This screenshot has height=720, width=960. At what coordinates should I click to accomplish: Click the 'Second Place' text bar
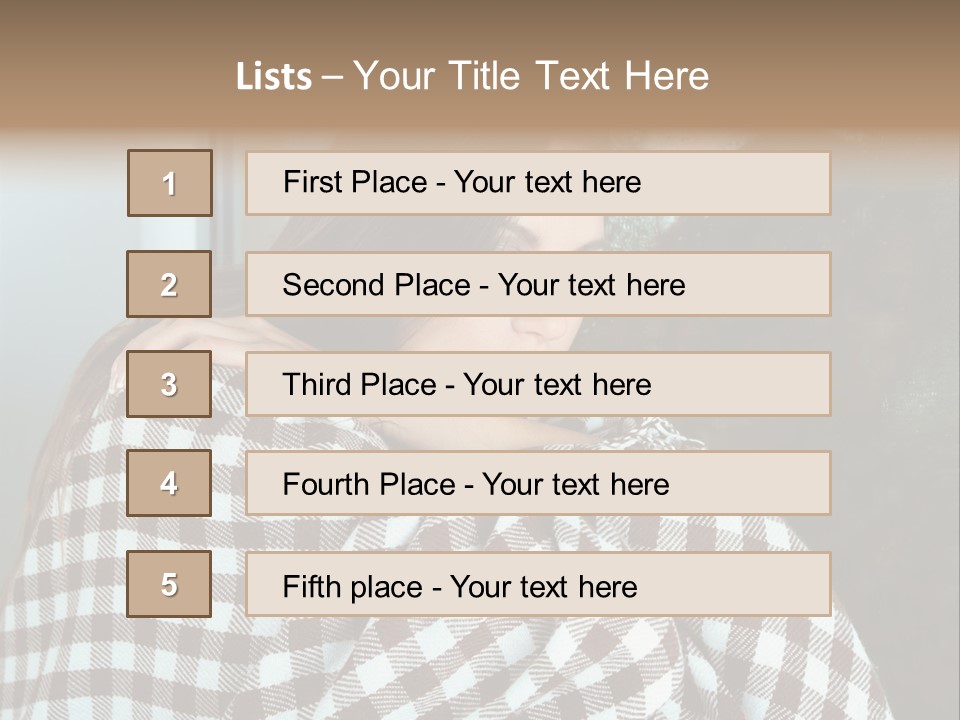point(538,284)
